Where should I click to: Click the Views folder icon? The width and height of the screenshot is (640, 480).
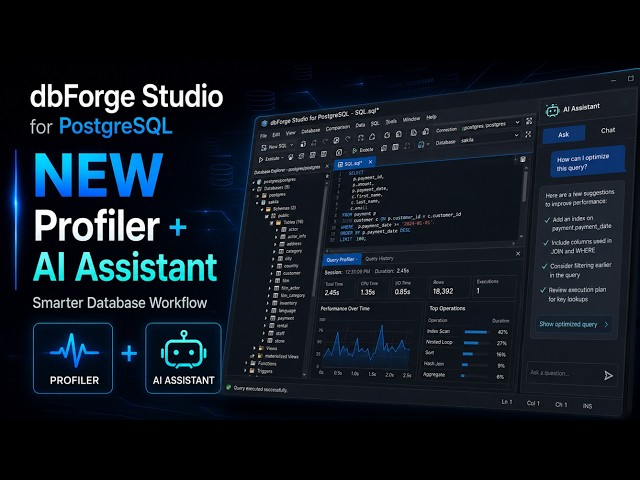[x=260, y=348]
